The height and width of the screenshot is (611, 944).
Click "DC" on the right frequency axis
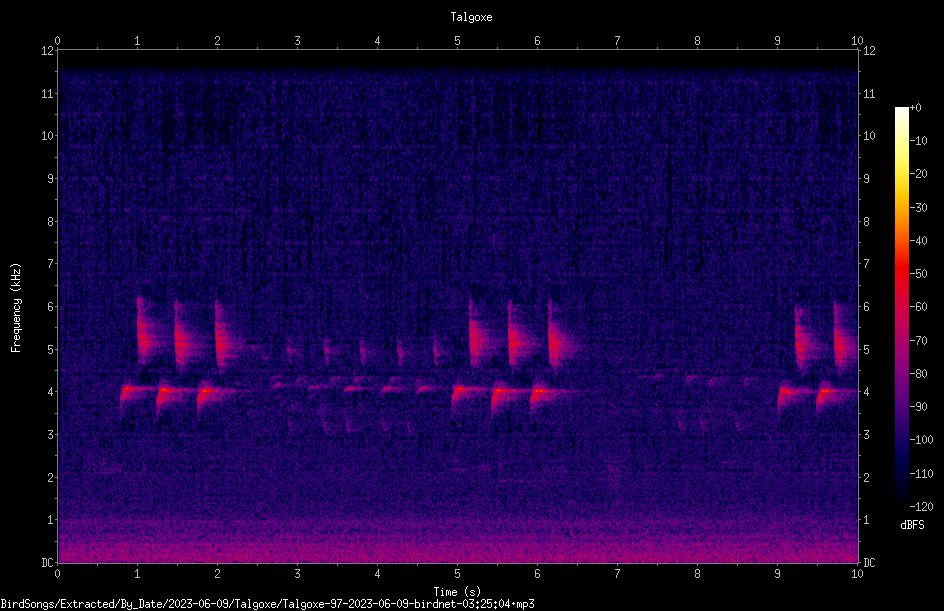(869, 563)
